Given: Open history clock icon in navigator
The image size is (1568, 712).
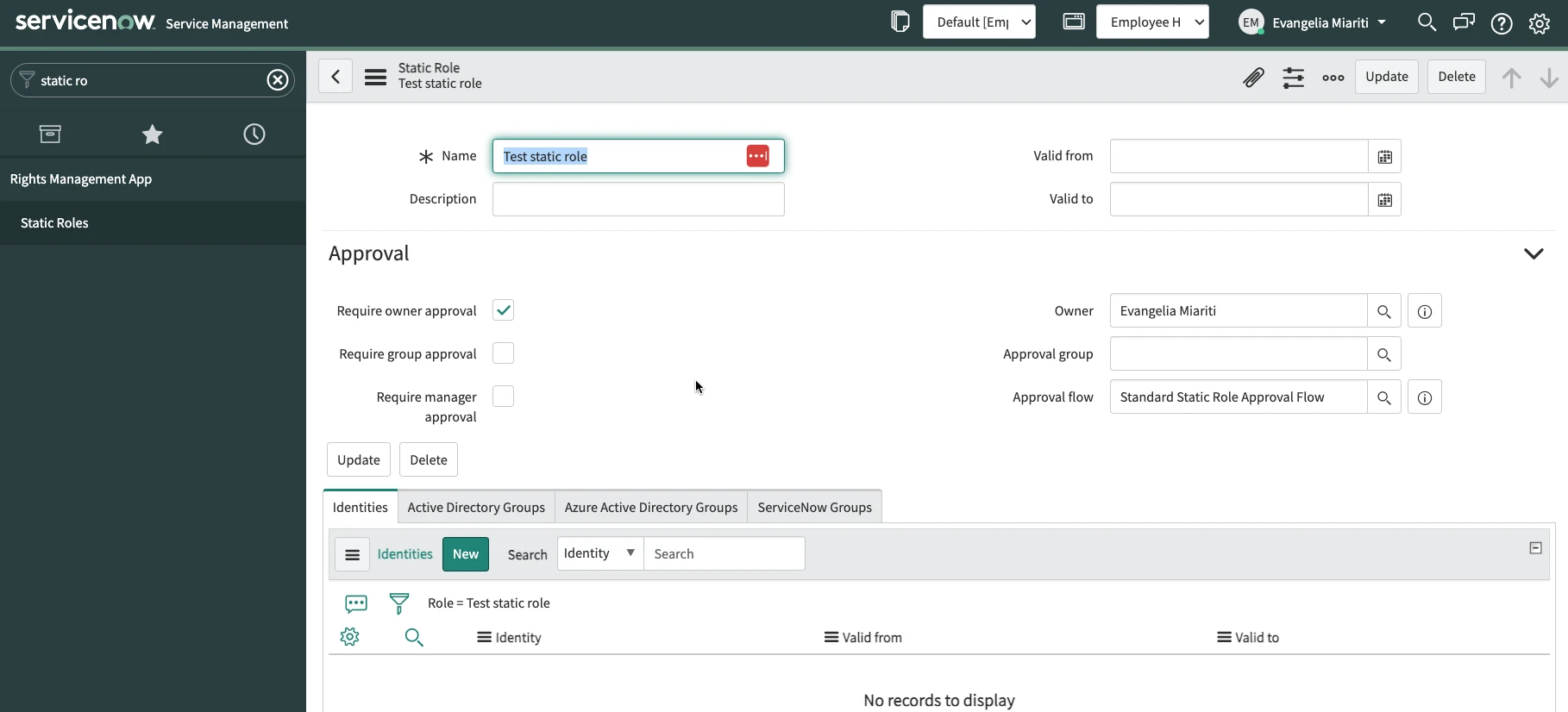Looking at the screenshot, I should pyautogui.click(x=254, y=134).
